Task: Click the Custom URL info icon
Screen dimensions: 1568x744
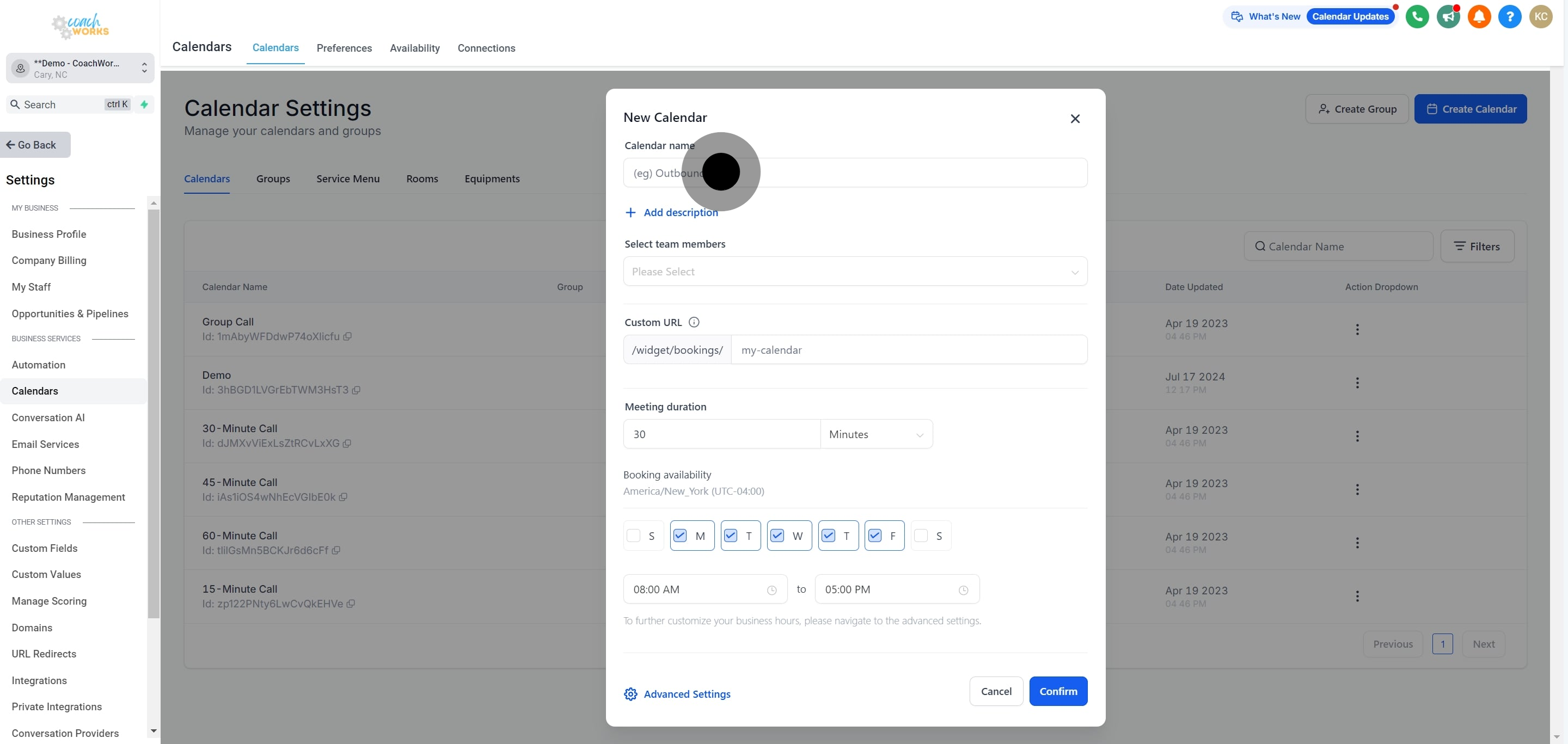Action: coord(694,322)
